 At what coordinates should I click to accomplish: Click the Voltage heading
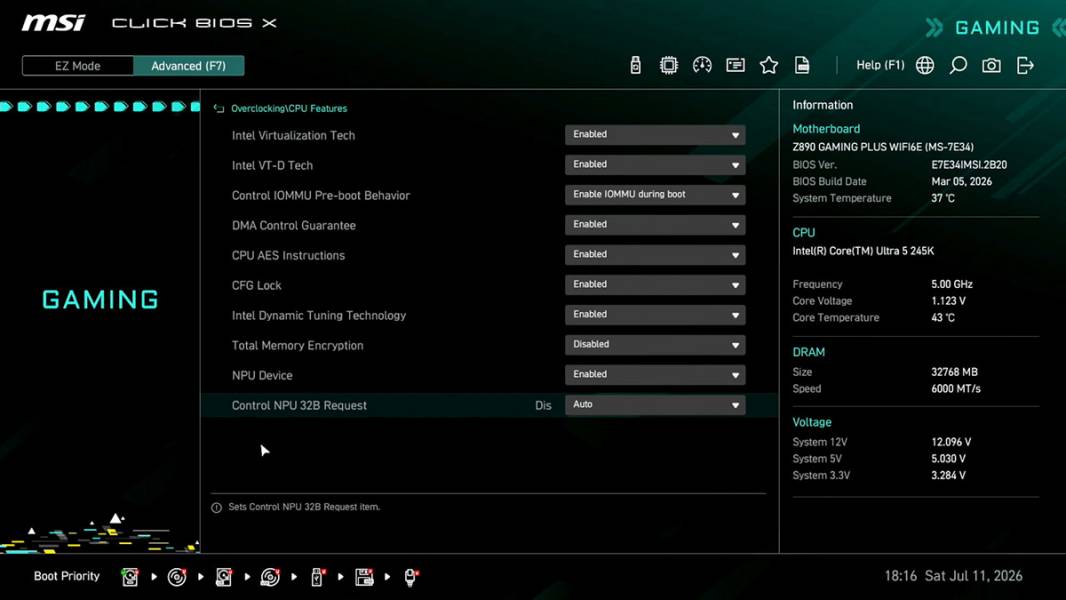click(x=812, y=422)
